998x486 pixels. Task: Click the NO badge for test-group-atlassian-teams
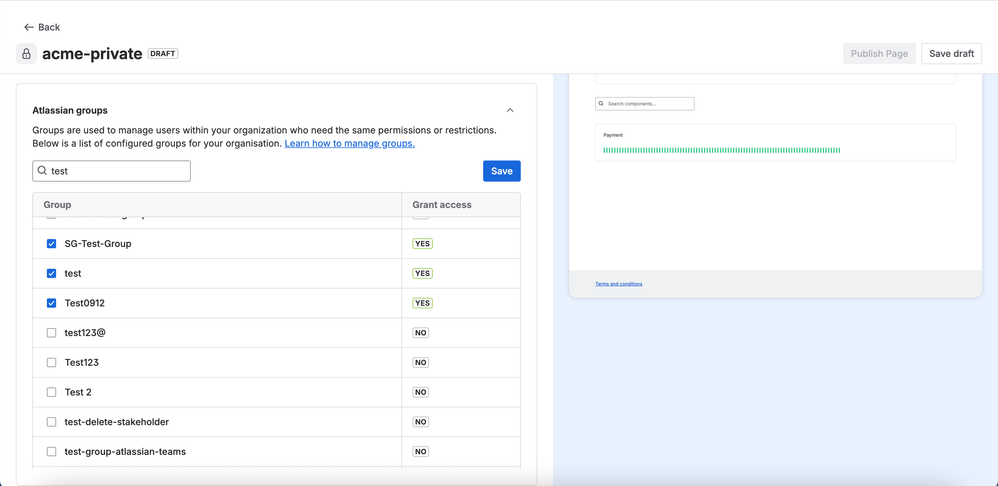coord(421,452)
